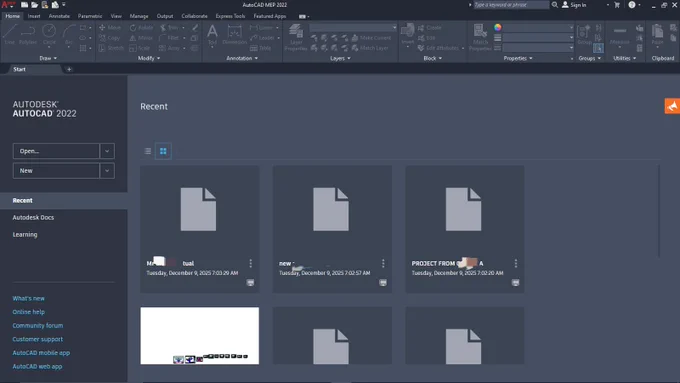
Task: Open the Autodesk App Store cart icon
Action: point(617,5)
